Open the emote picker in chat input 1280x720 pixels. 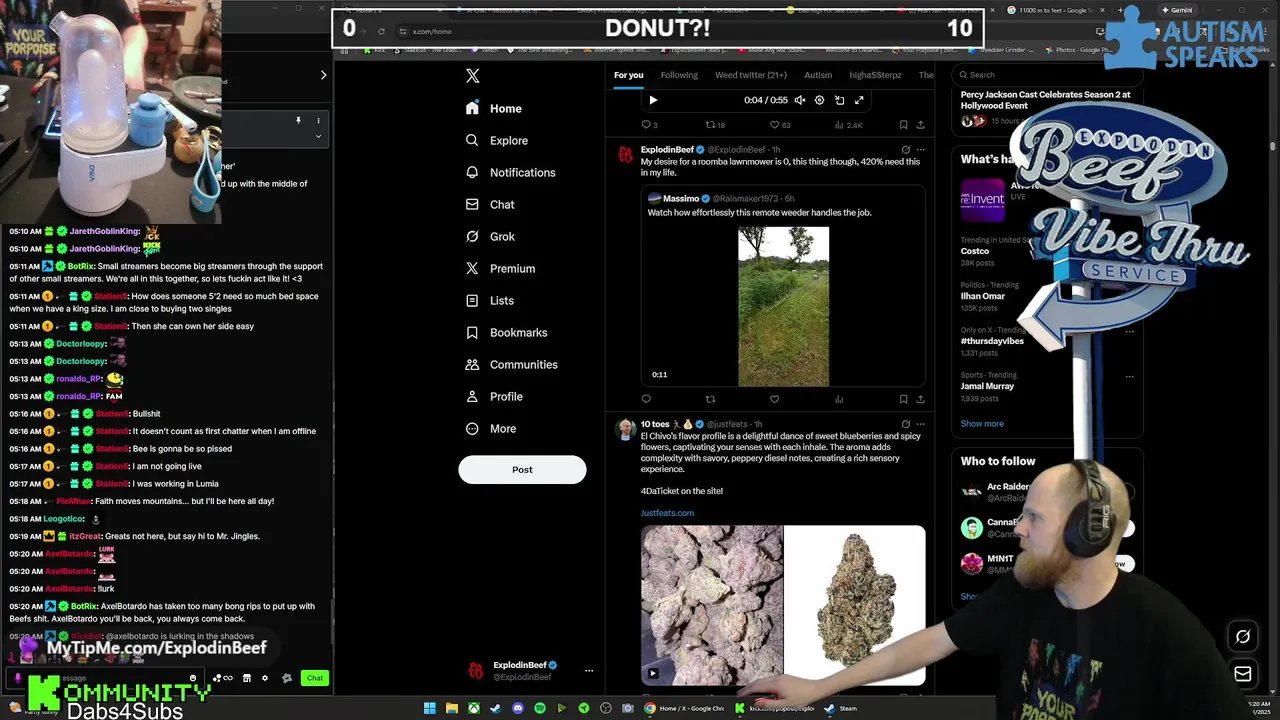click(193, 678)
